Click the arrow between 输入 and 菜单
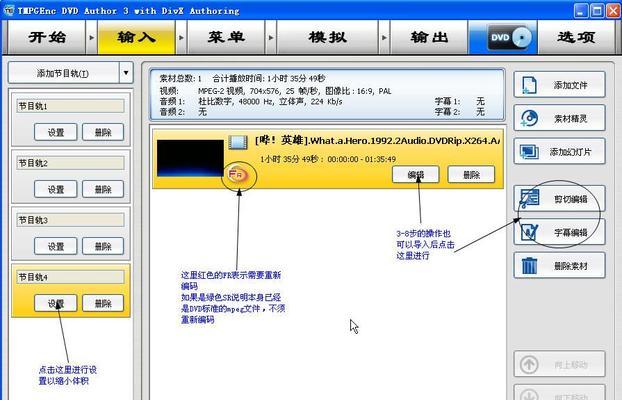The image size is (622, 400). [181, 38]
